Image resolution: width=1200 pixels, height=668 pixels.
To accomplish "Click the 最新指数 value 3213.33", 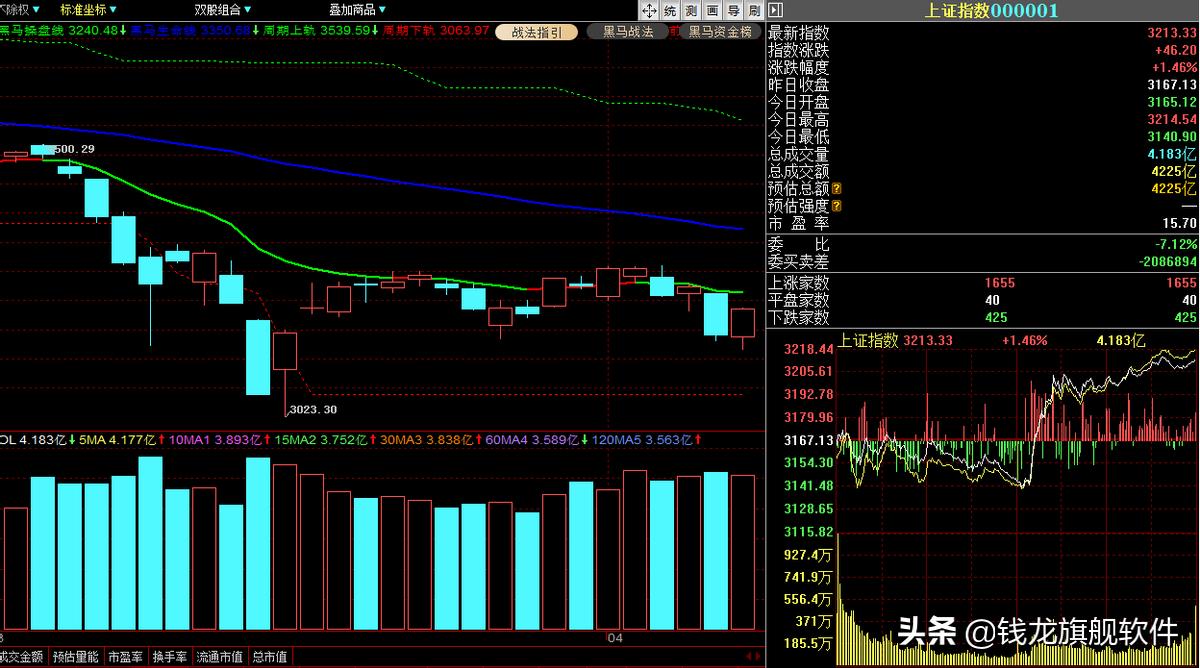I will (1172, 34).
